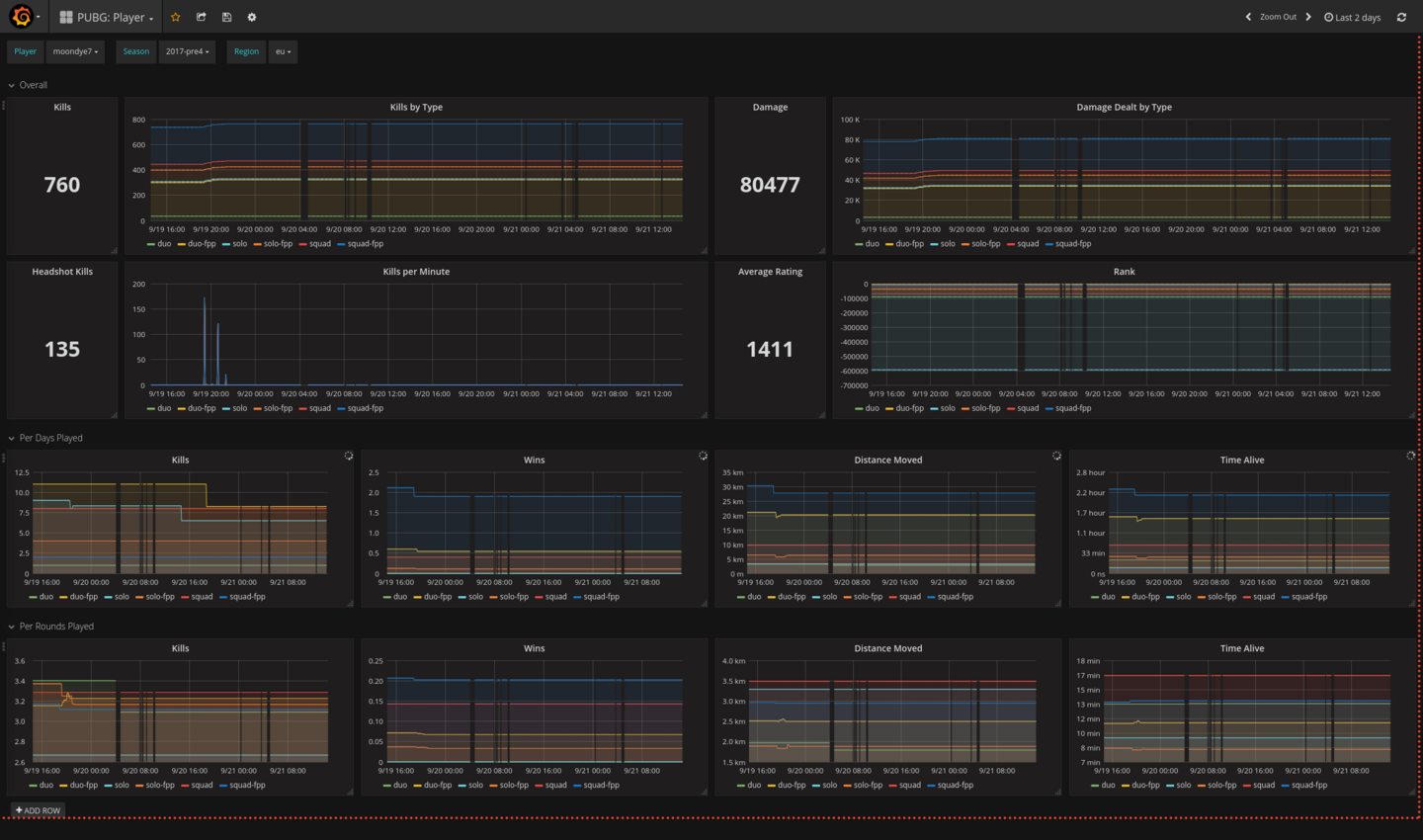1423x840 pixels.
Task: Toggle solo series in Per Rounds Played Time Alive legend
Action: (x=1184, y=786)
